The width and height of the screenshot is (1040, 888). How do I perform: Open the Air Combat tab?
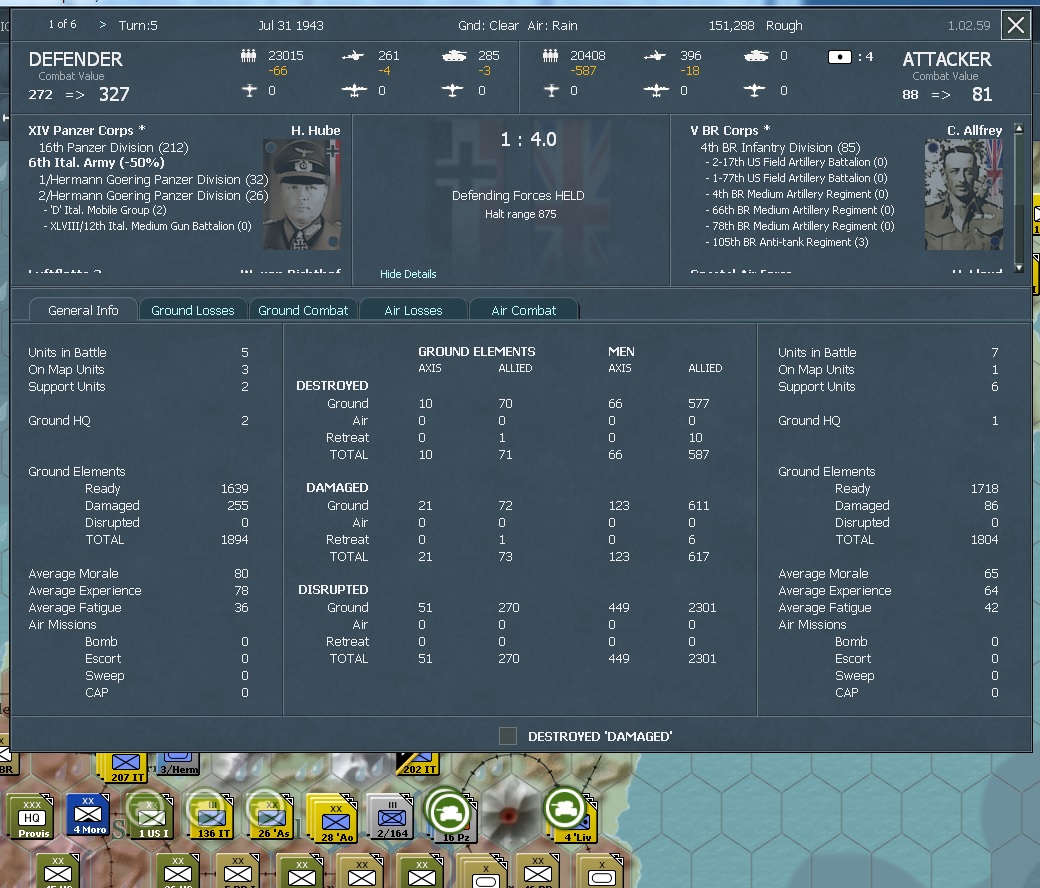(x=524, y=310)
